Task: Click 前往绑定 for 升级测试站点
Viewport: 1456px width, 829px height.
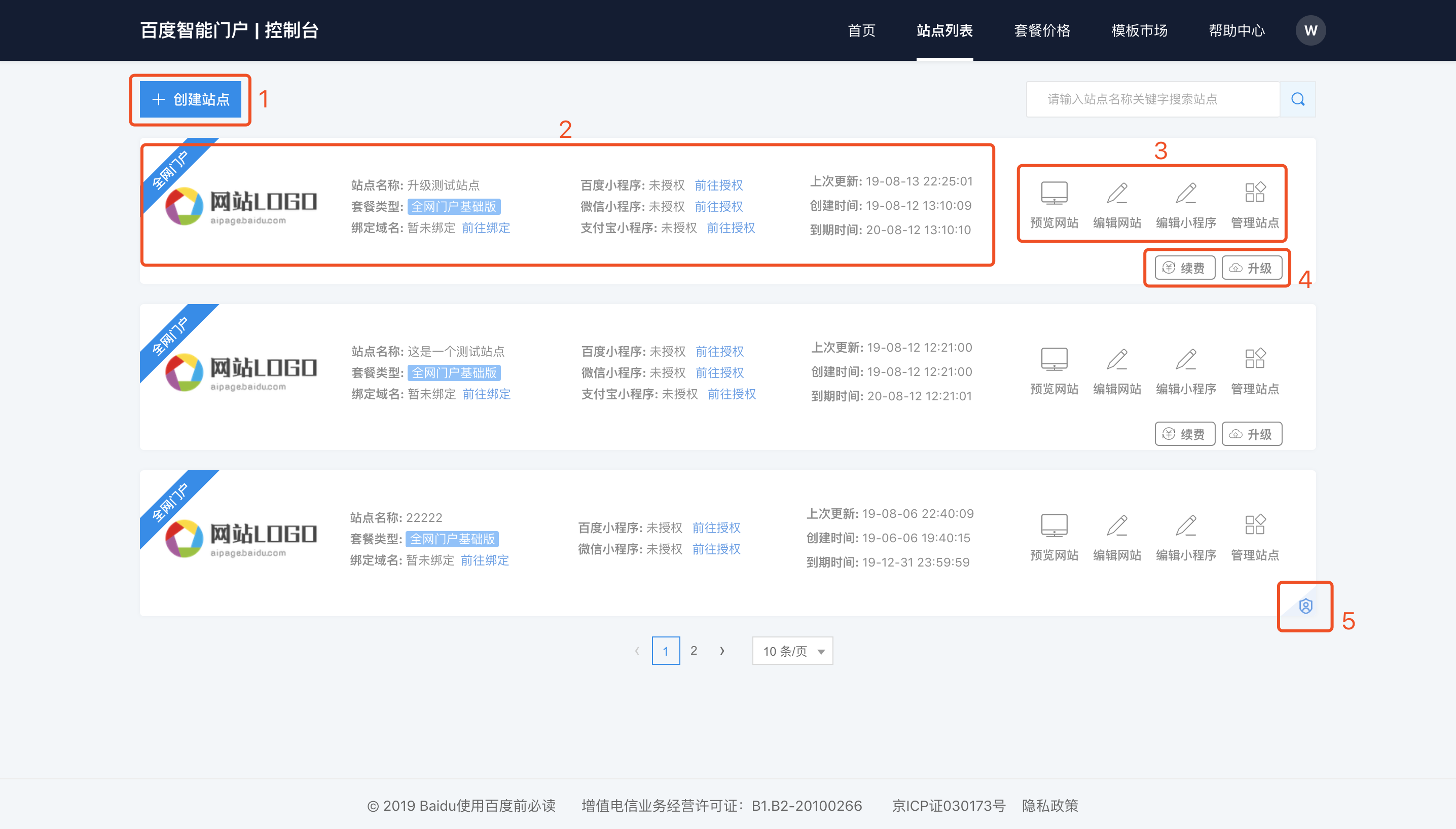Action: [x=485, y=229]
